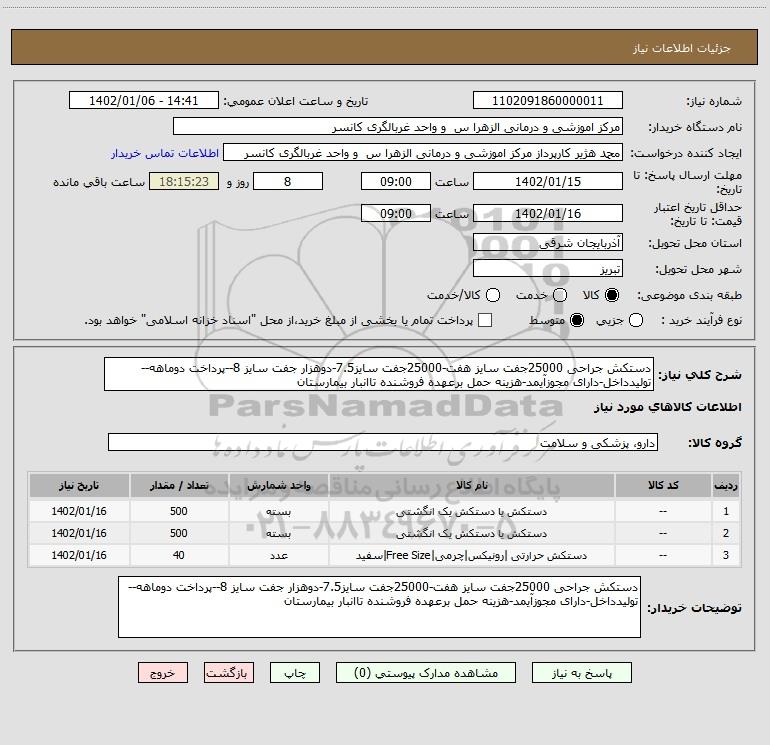Click the تاریخ نیاز column header

tap(79, 486)
